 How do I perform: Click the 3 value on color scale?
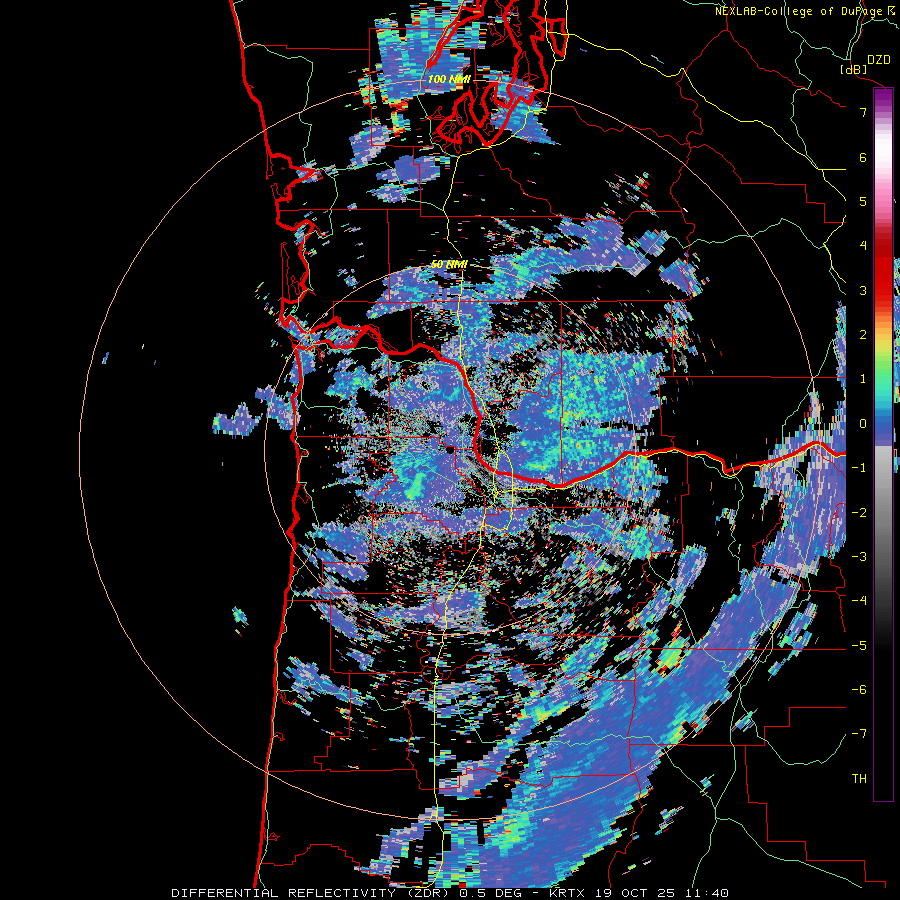point(863,290)
